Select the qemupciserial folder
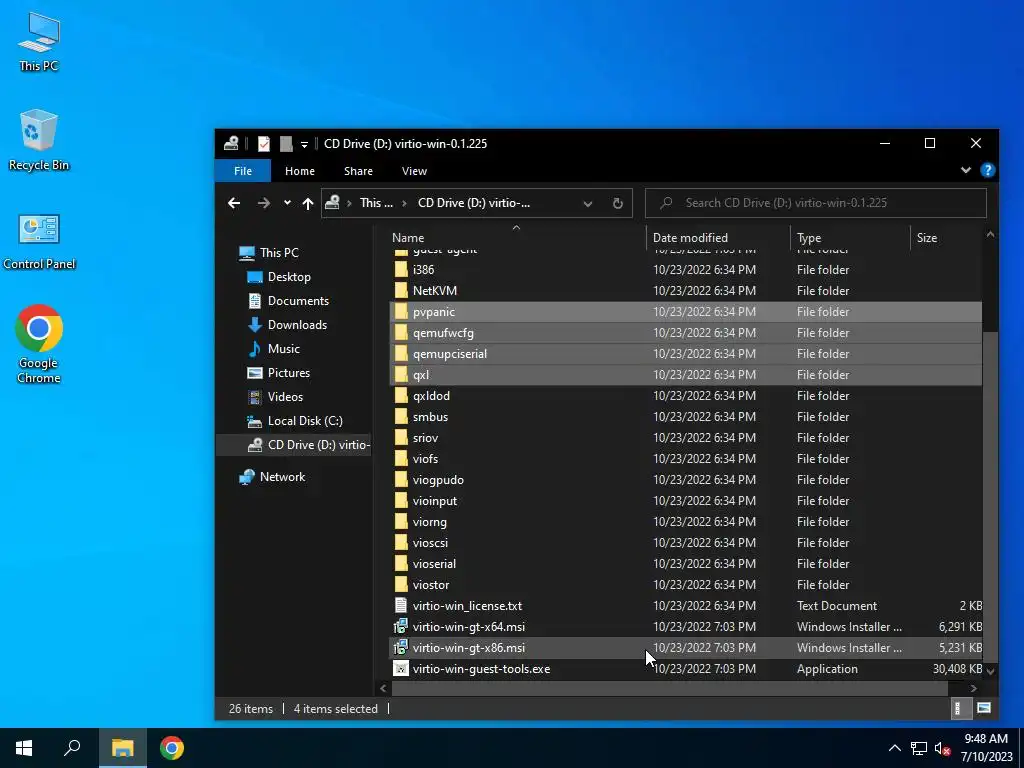The width and height of the screenshot is (1024, 768). [686, 353]
